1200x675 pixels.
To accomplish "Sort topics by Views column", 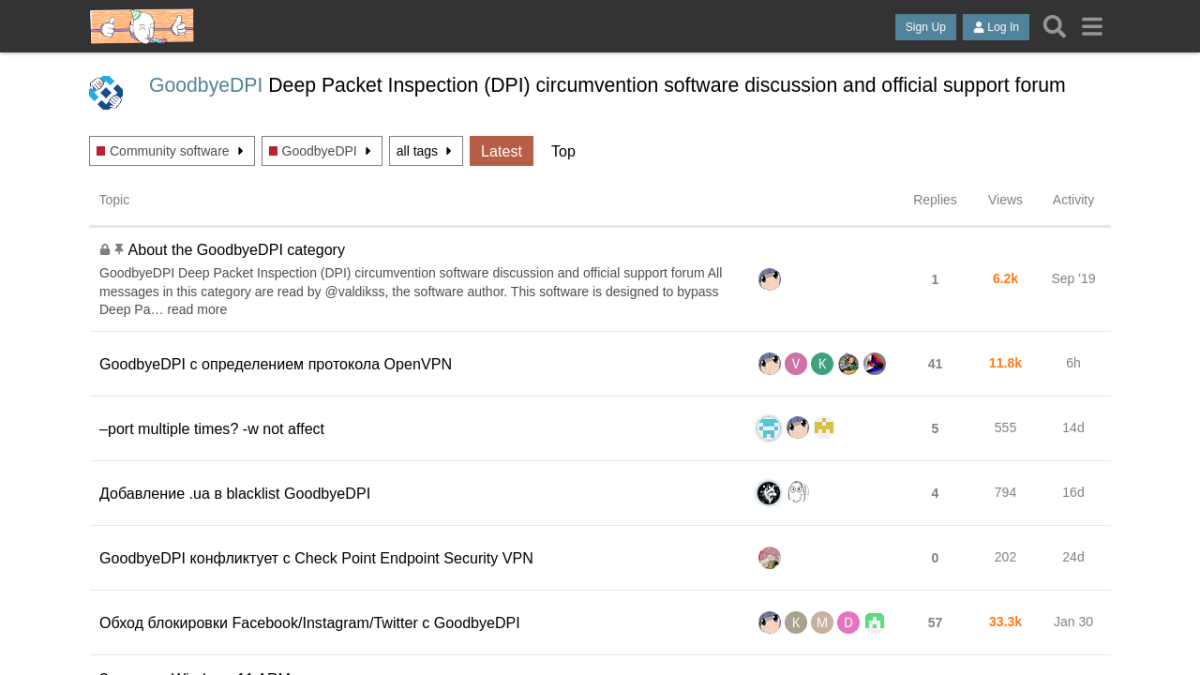I will click(x=1005, y=200).
